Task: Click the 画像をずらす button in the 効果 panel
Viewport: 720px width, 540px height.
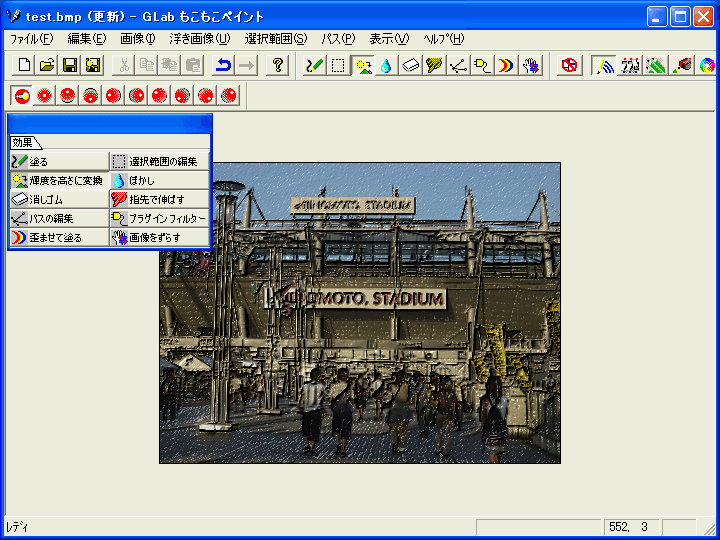Action: pos(159,237)
